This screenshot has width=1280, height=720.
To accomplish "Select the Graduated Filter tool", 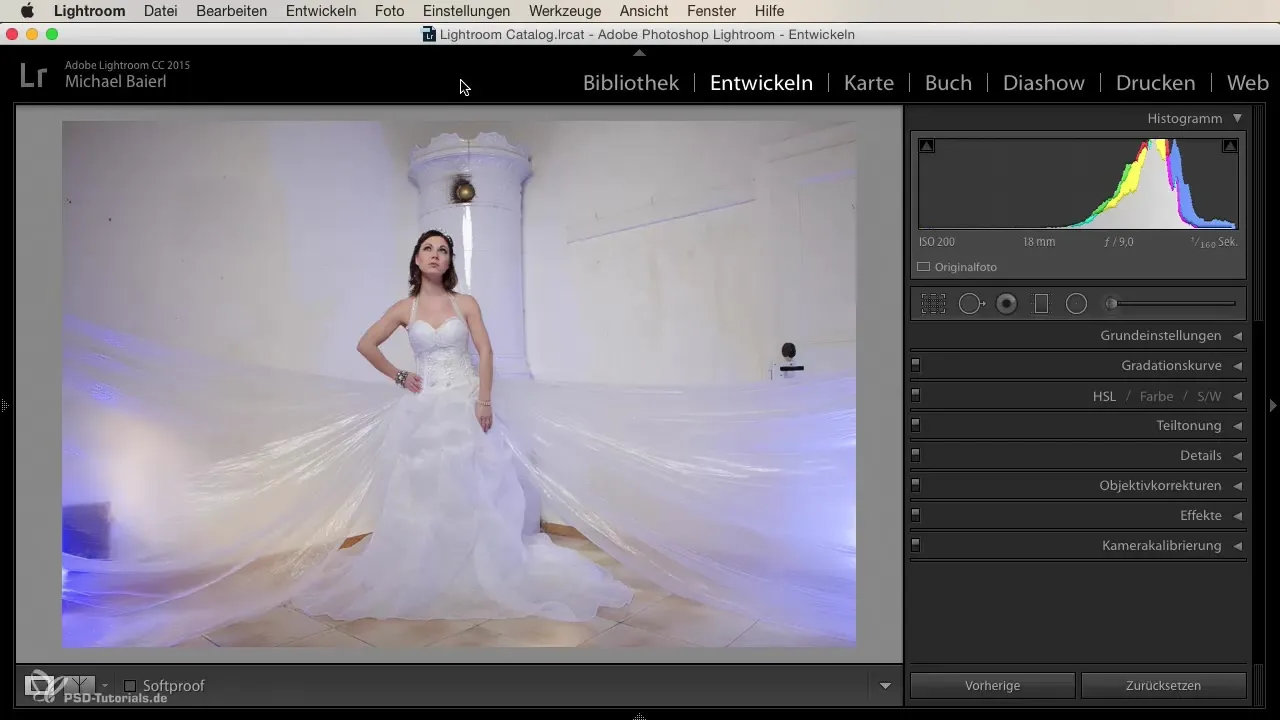I will [1041, 304].
